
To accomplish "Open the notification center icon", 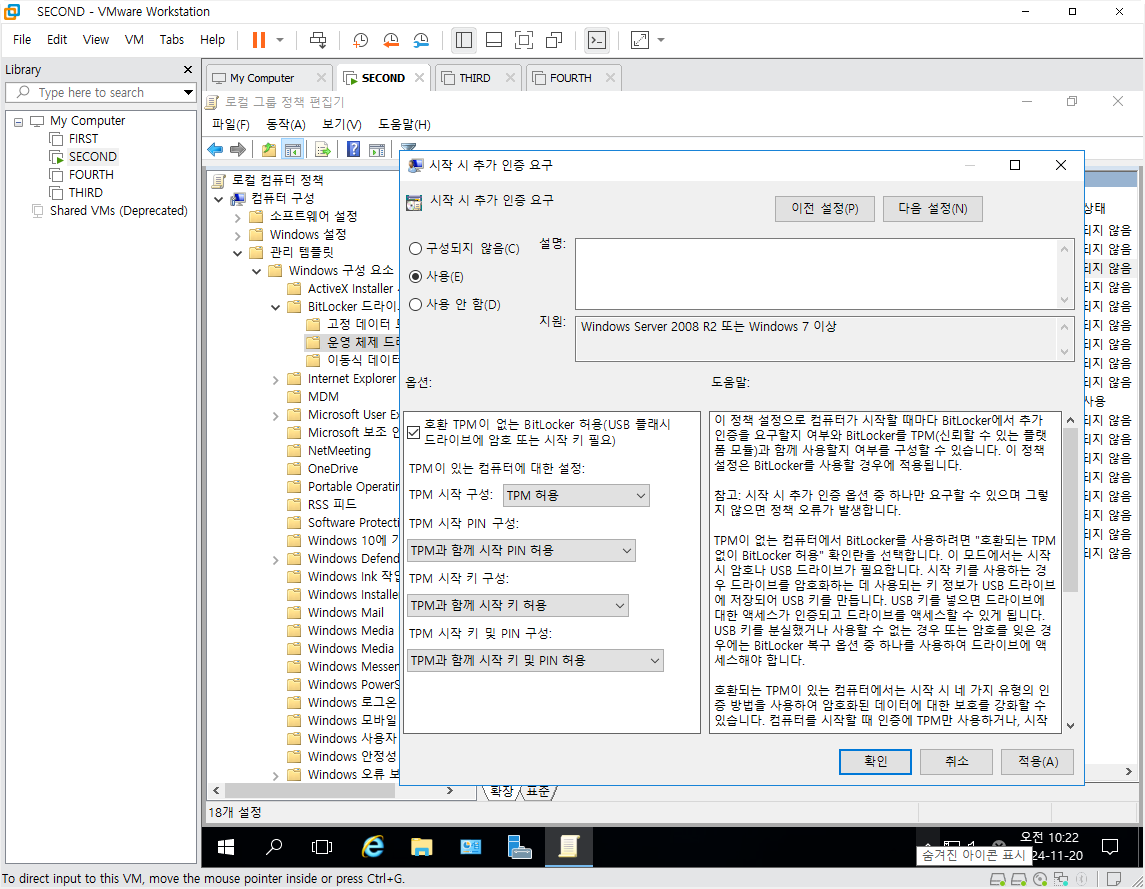I will pos(1110,847).
